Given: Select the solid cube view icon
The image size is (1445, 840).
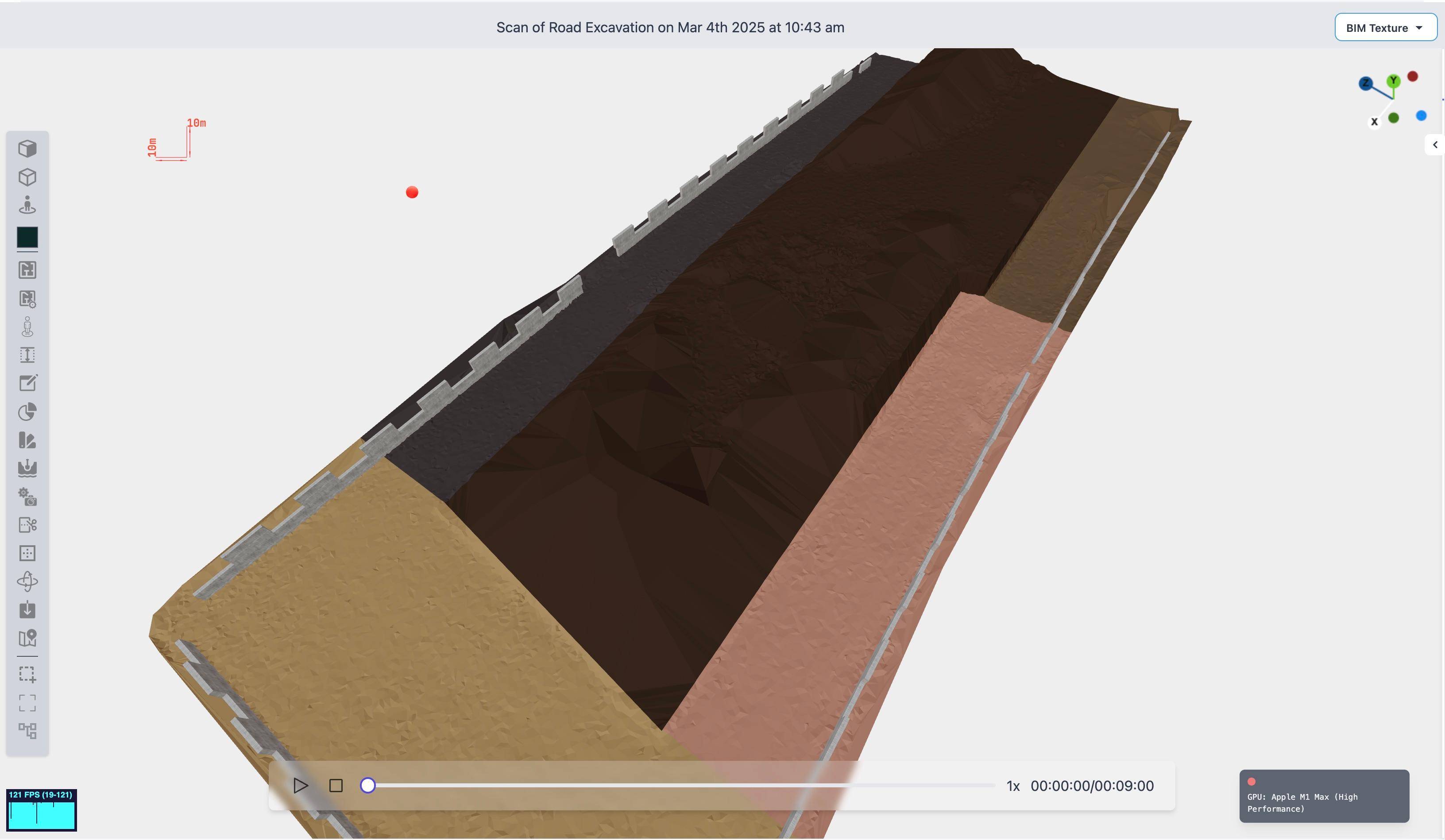Looking at the screenshot, I should click(x=27, y=149).
